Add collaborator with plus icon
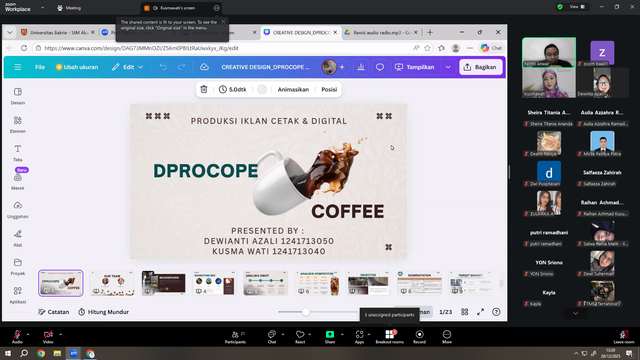The height and width of the screenshot is (360, 640). coord(342,67)
